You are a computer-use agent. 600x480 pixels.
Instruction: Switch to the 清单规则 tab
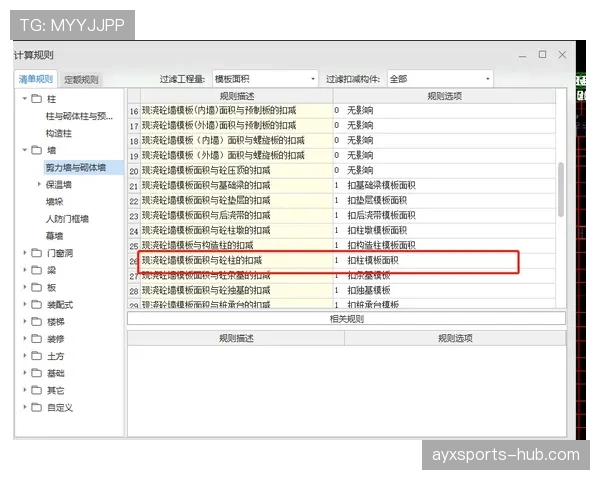point(36,79)
